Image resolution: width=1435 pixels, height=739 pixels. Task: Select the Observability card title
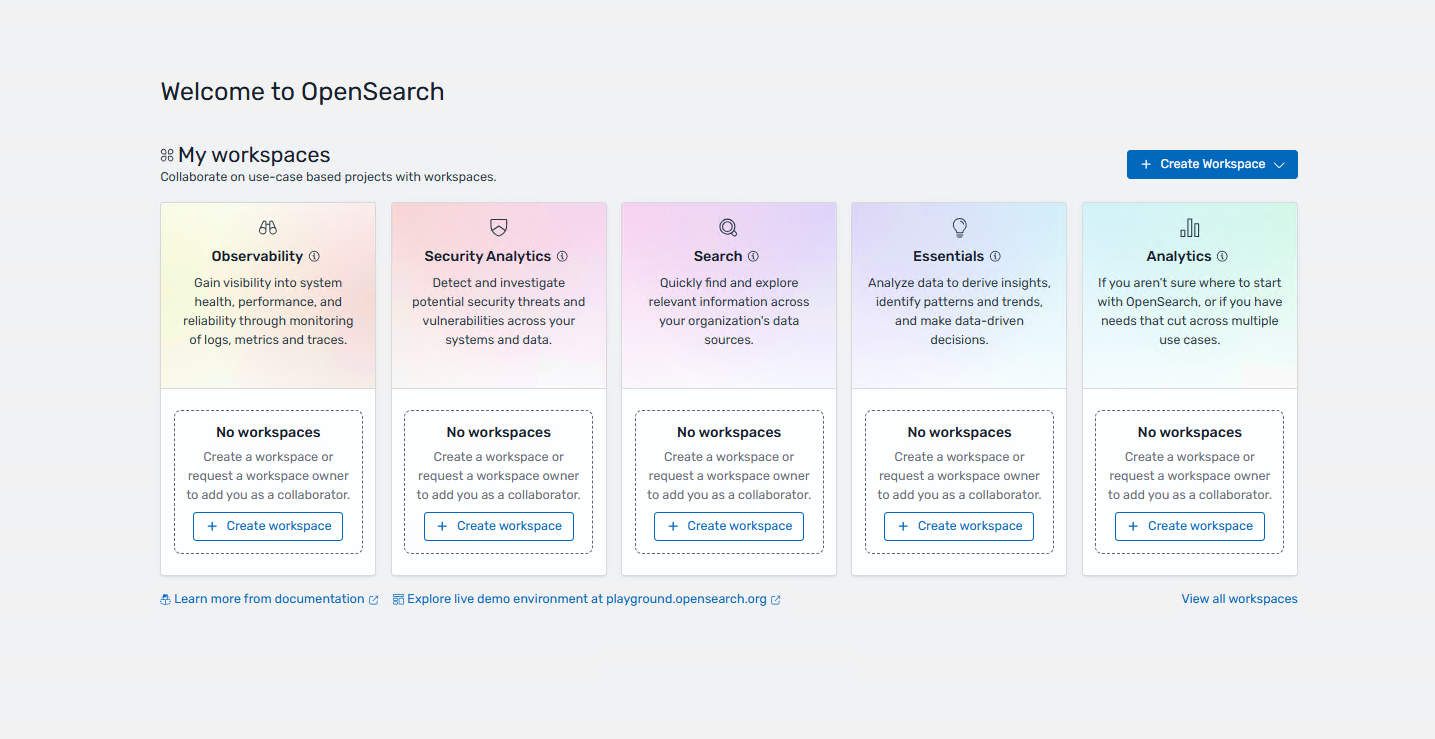click(257, 256)
